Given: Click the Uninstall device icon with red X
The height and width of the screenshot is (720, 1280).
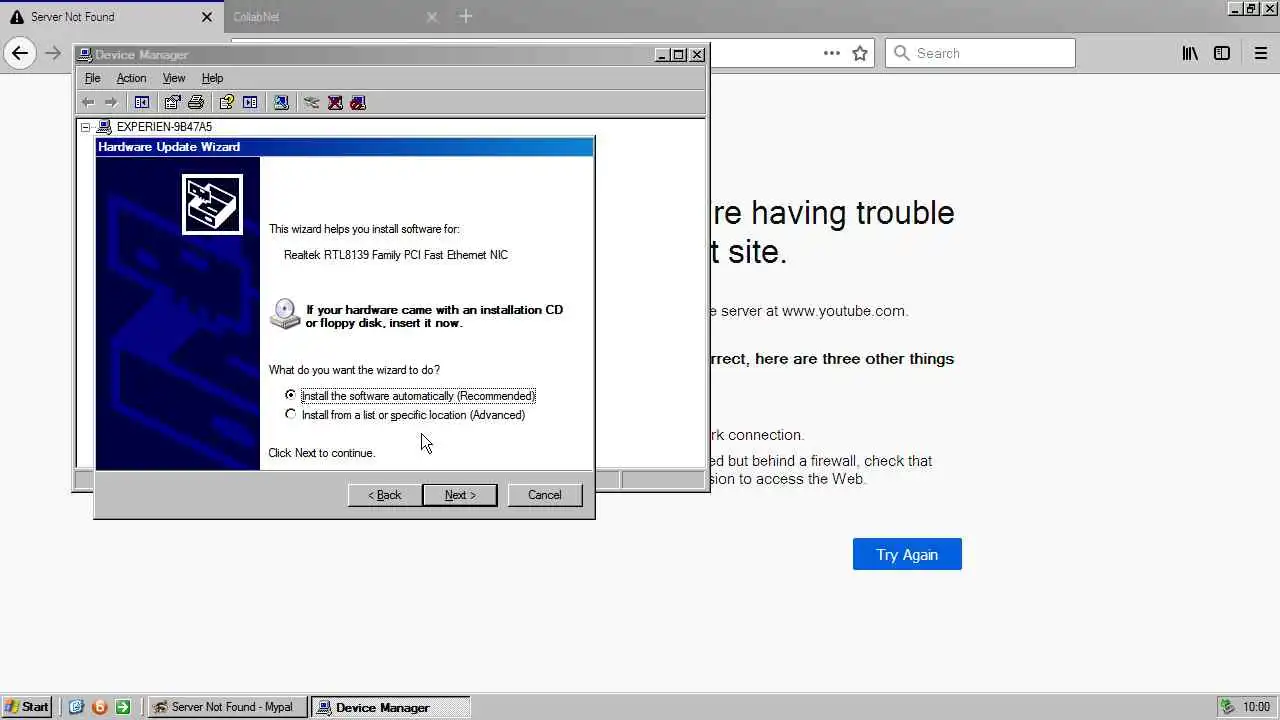Looking at the screenshot, I should pos(335,102).
